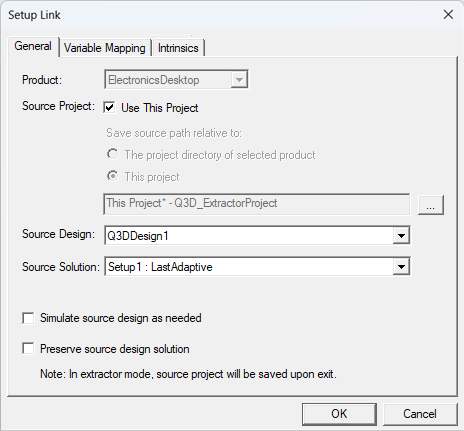
Task: Click the 'Source Solution:' label
Action: [x=61, y=267]
